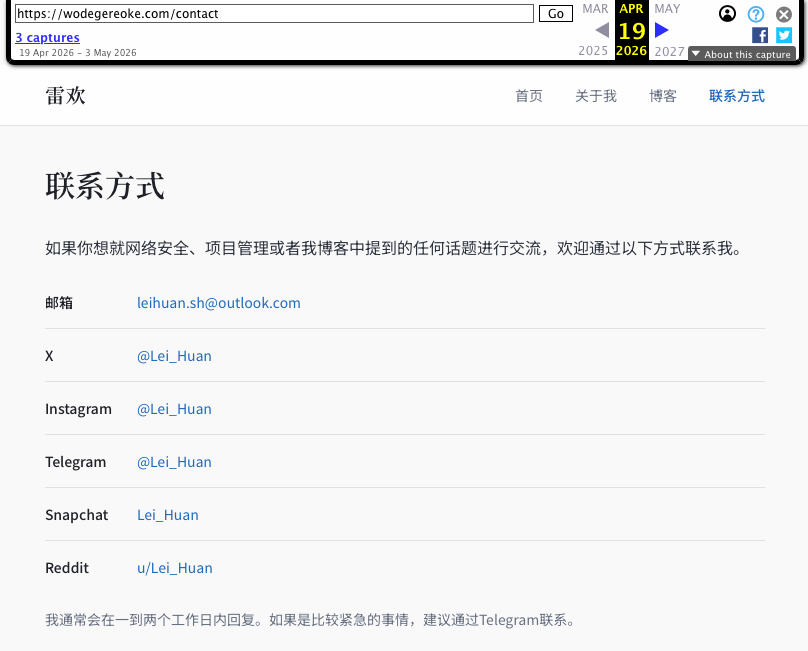The height and width of the screenshot is (651, 808).
Task: Select the 2027 year in the timeline
Action: tap(669, 51)
